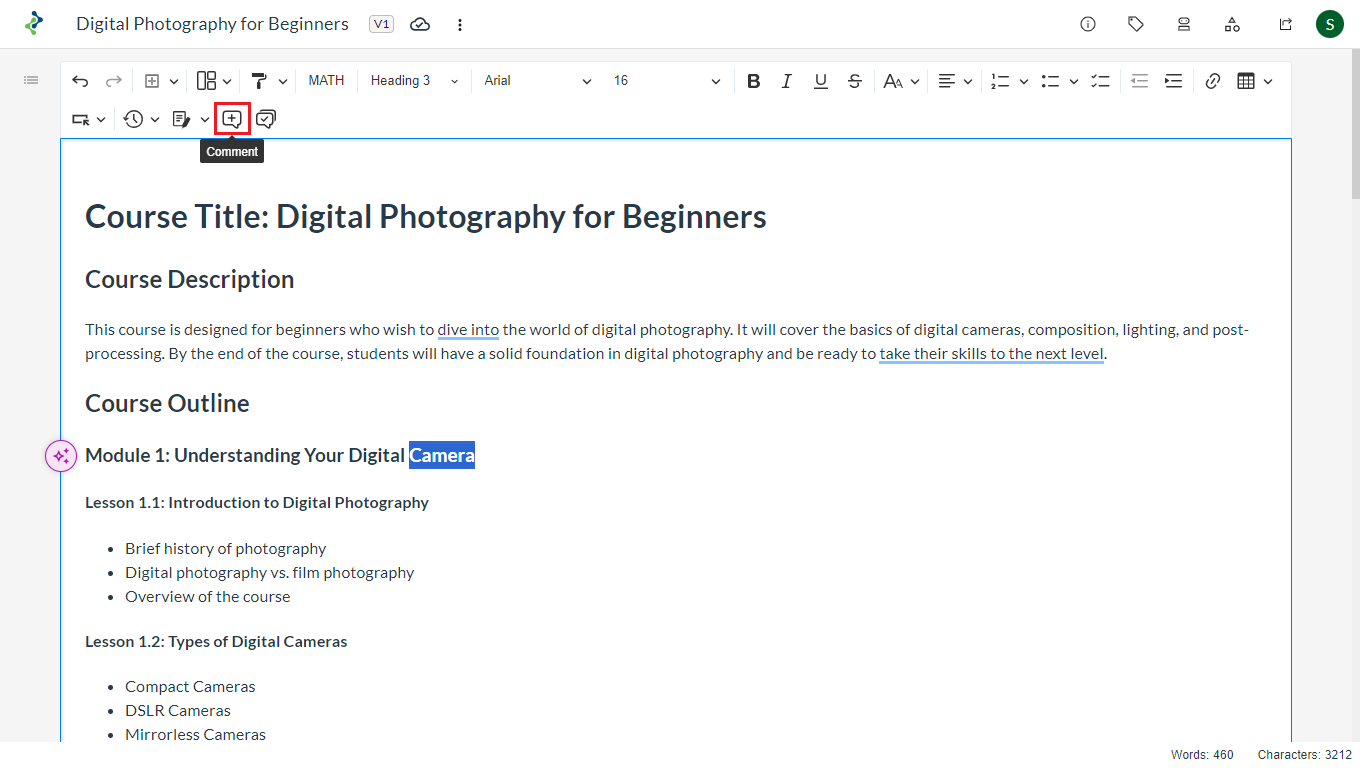The image size is (1360, 768).
Task: Click the share/export icon in the header
Action: point(1286,24)
